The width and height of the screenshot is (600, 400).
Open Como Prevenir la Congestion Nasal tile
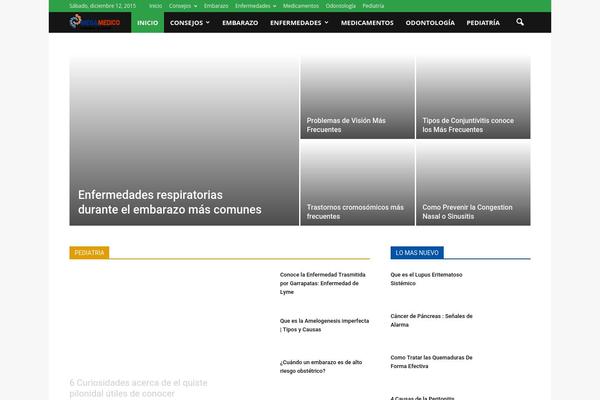click(x=467, y=212)
